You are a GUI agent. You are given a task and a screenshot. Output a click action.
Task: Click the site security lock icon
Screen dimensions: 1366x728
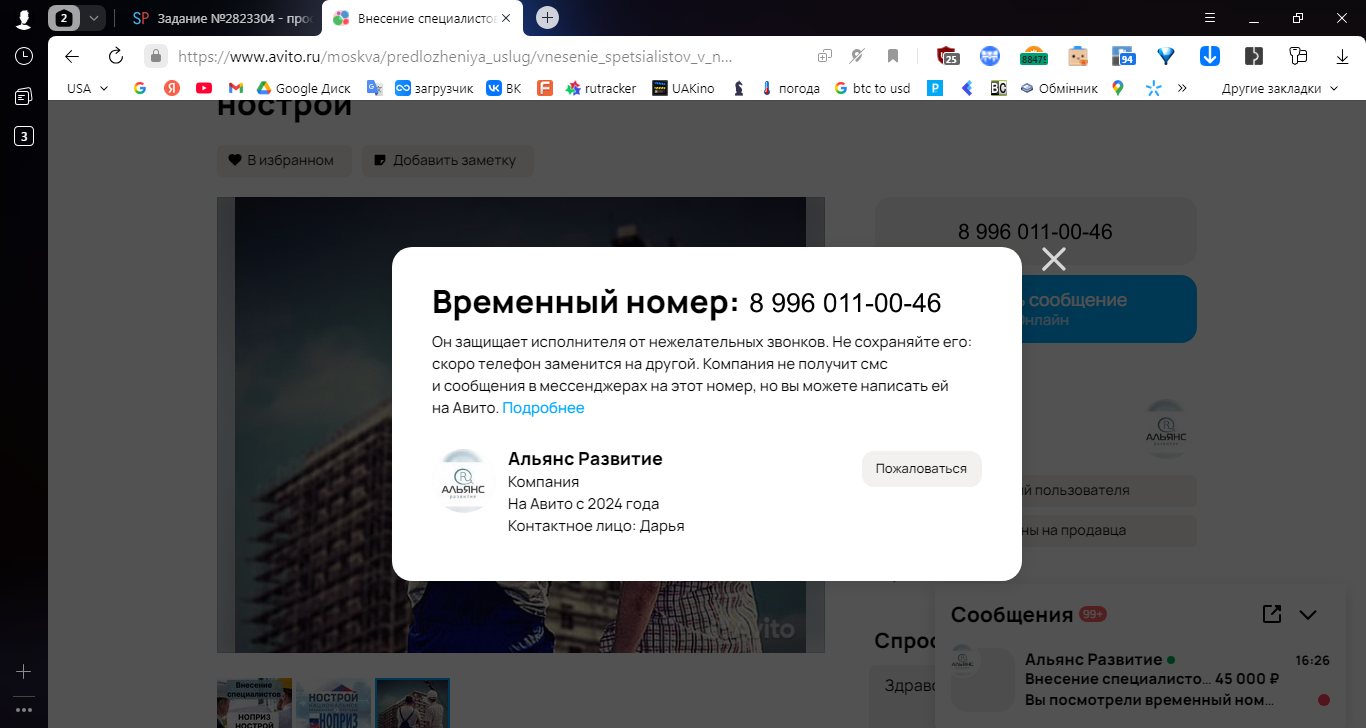click(155, 56)
